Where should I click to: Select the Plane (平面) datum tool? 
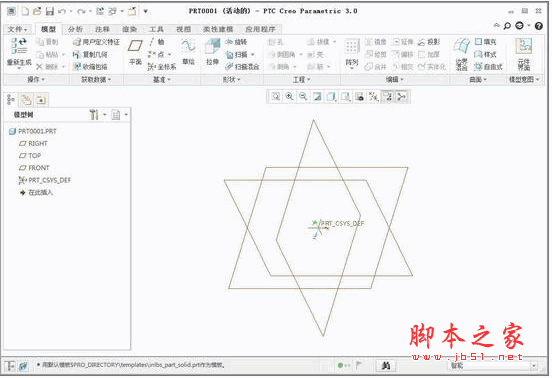pyautogui.click(x=135, y=53)
